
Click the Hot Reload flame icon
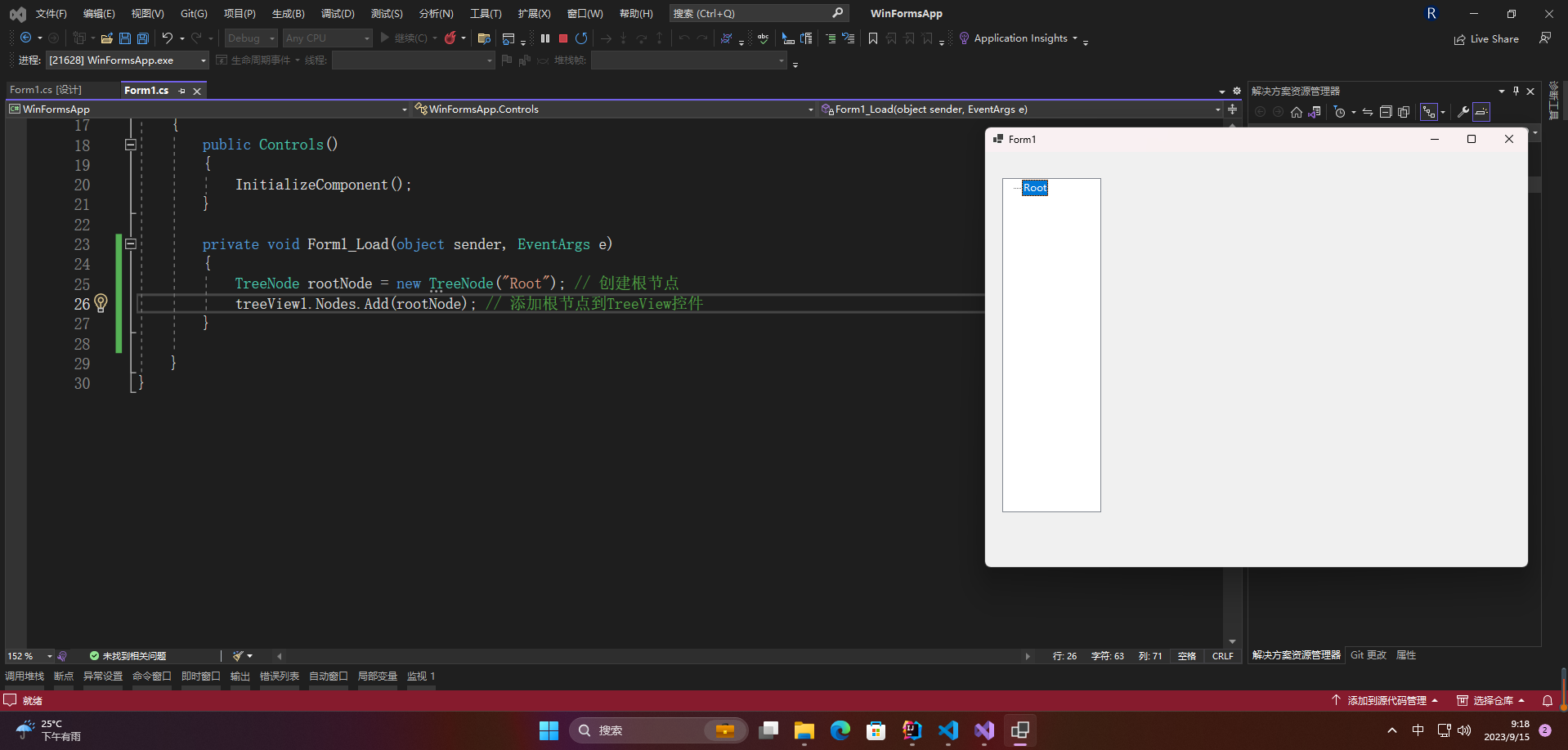[450, 38]
